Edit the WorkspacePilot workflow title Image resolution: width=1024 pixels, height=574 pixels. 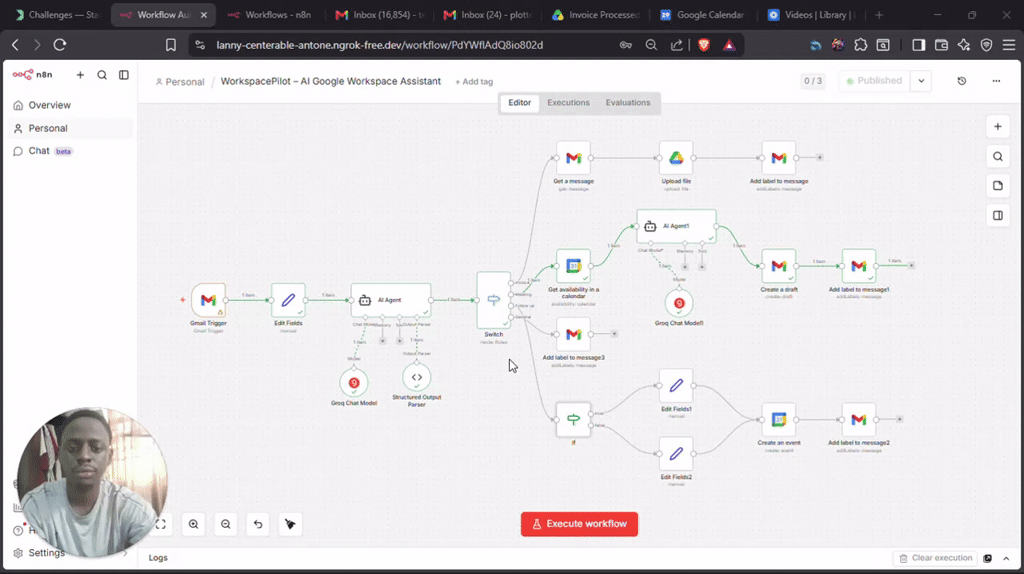coord(330,81)
